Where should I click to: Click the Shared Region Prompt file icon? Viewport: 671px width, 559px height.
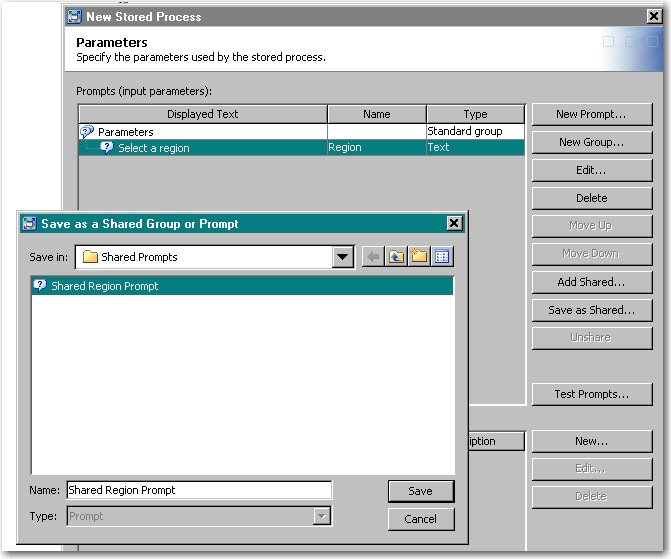40,286
